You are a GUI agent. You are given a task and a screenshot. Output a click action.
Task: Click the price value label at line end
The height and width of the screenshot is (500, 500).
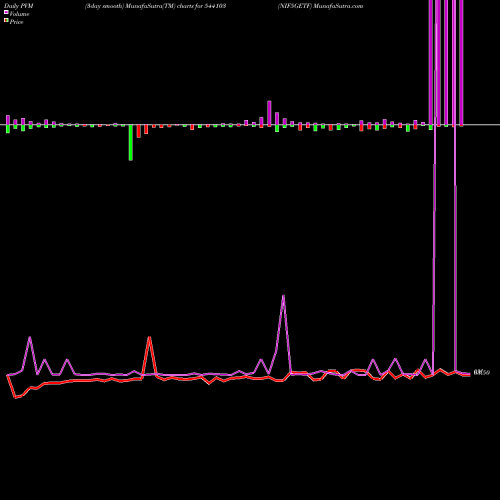click(482, 372)
